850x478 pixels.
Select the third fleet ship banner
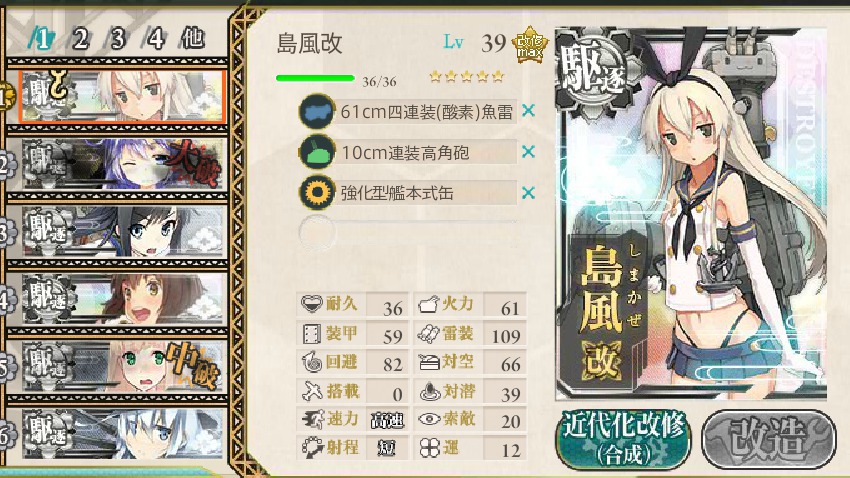pos(123,231)
